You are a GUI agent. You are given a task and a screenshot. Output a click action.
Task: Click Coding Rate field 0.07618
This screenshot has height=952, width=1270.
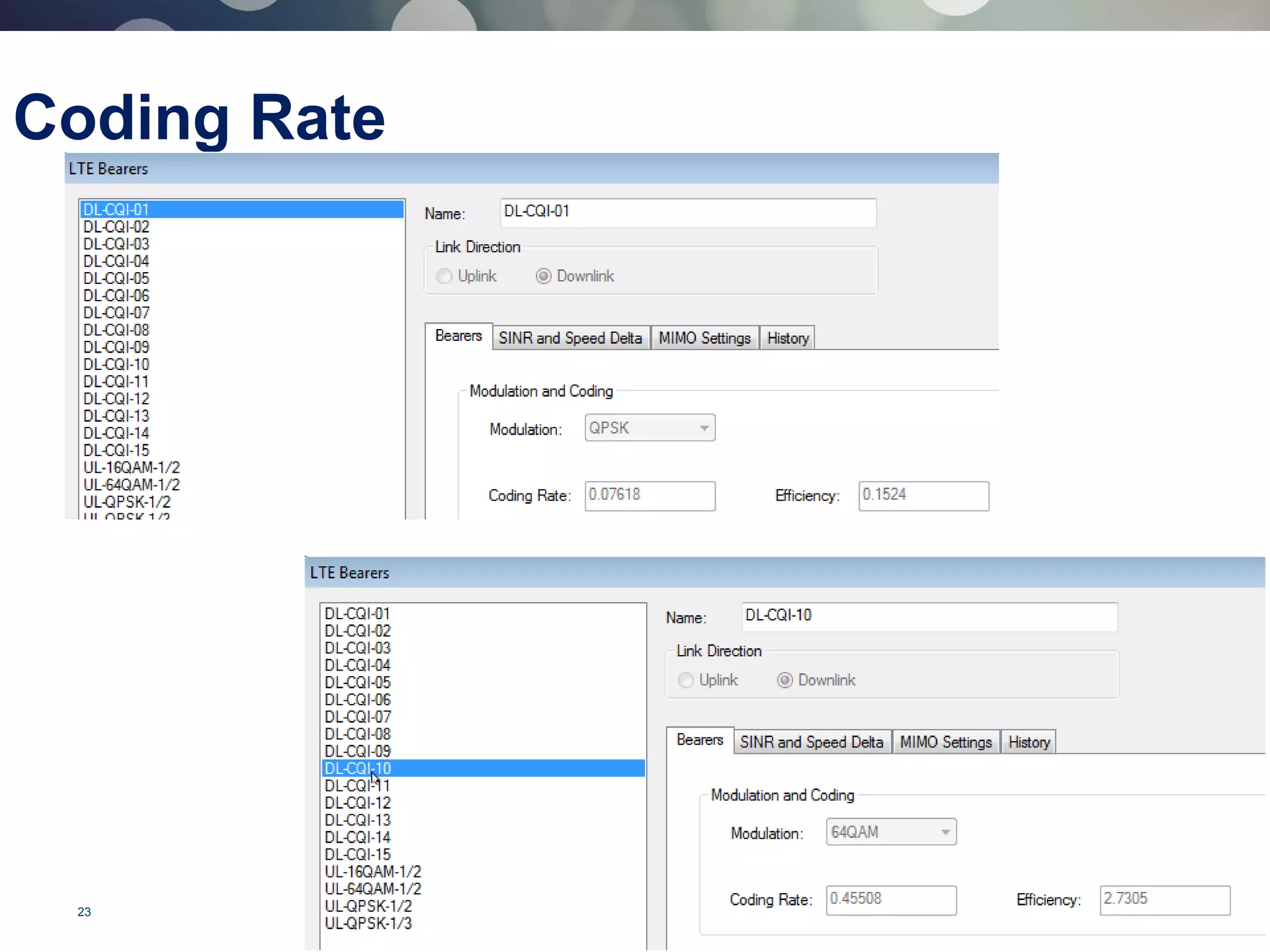tap(650, 496)
